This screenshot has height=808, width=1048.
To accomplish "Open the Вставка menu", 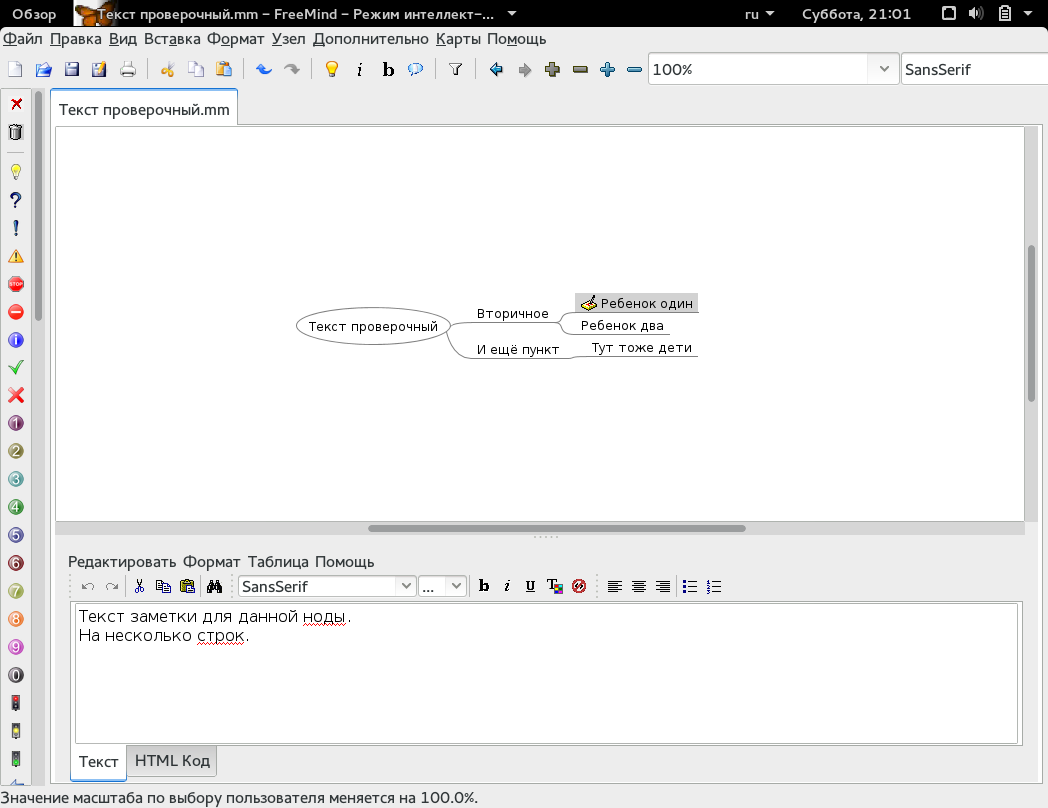I will click(172, 39).
